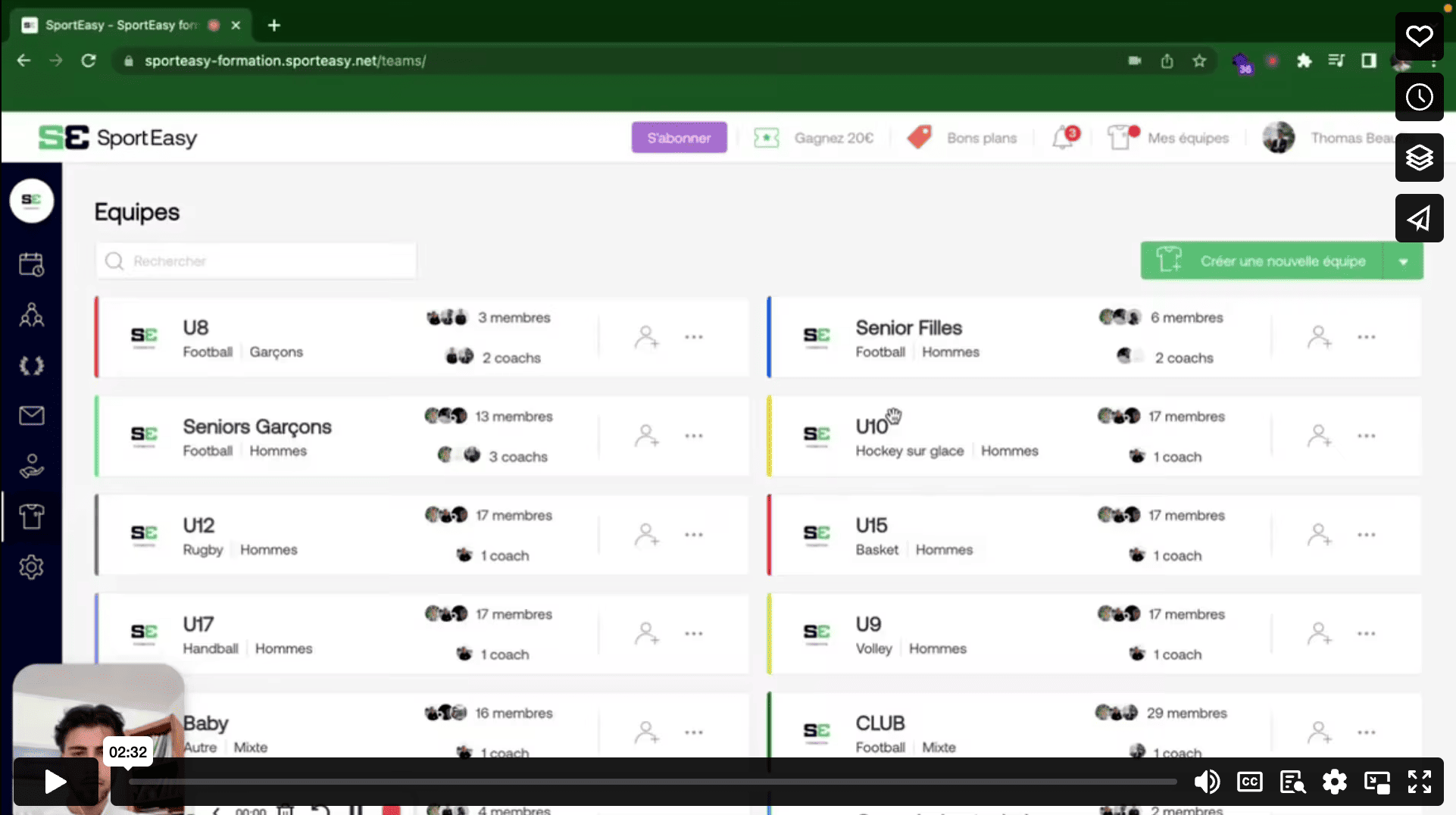Click the clock watch-later icon on the video
This screenshot has width=1456, height=815.
[x=1419, y=97]
